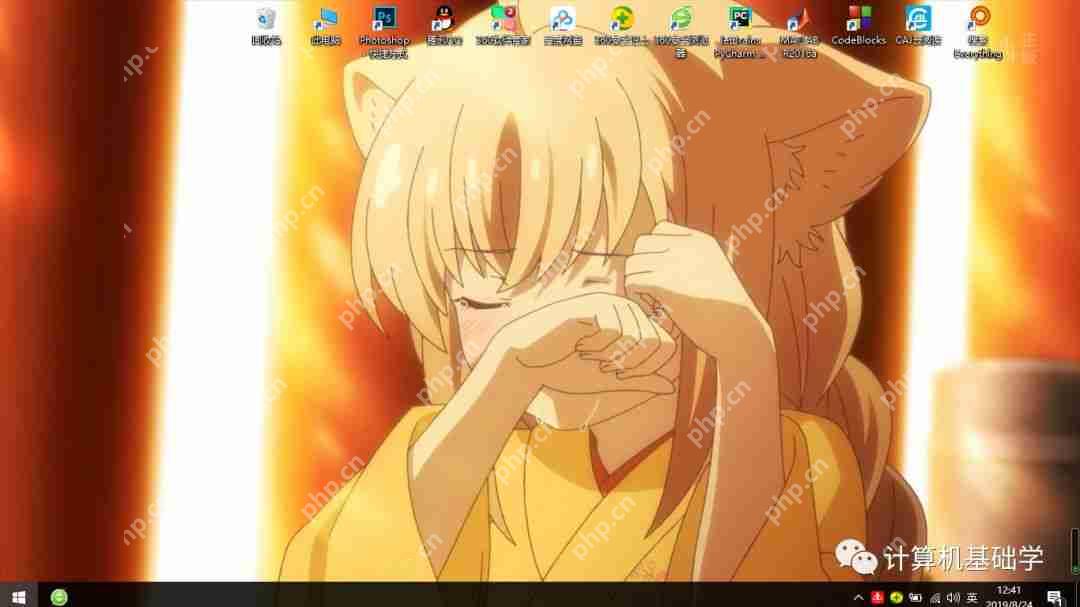Select the QQ penguin desktop icon
Image resolution: width=1080 pixels, height=607 pixels.
pos(444,20)
